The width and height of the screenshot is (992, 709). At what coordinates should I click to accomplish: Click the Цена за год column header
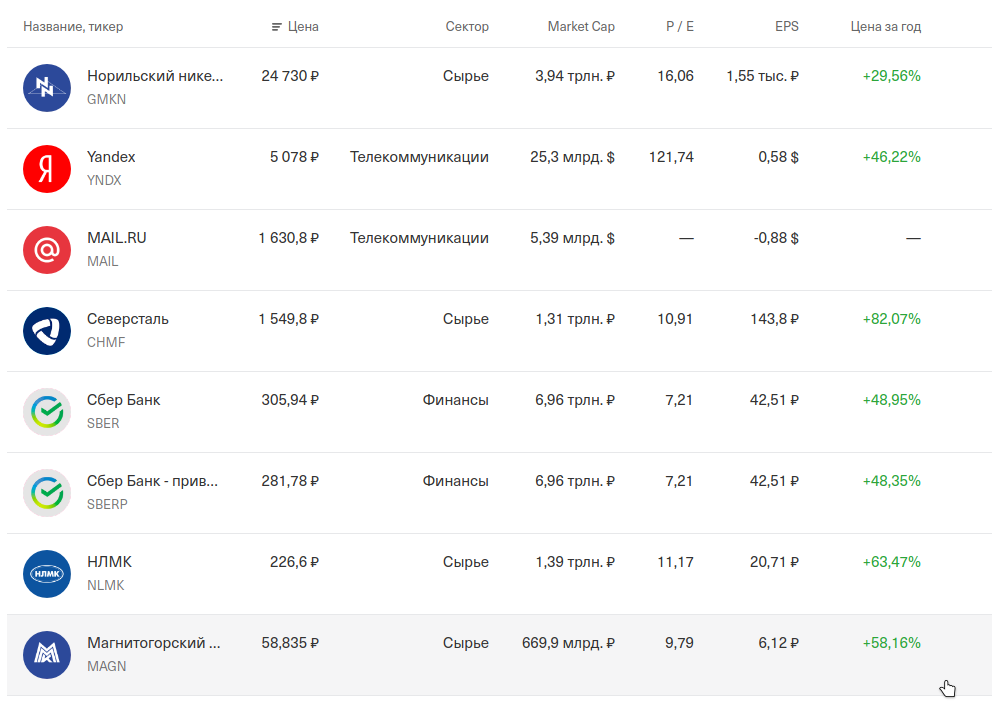pos(886,27)
